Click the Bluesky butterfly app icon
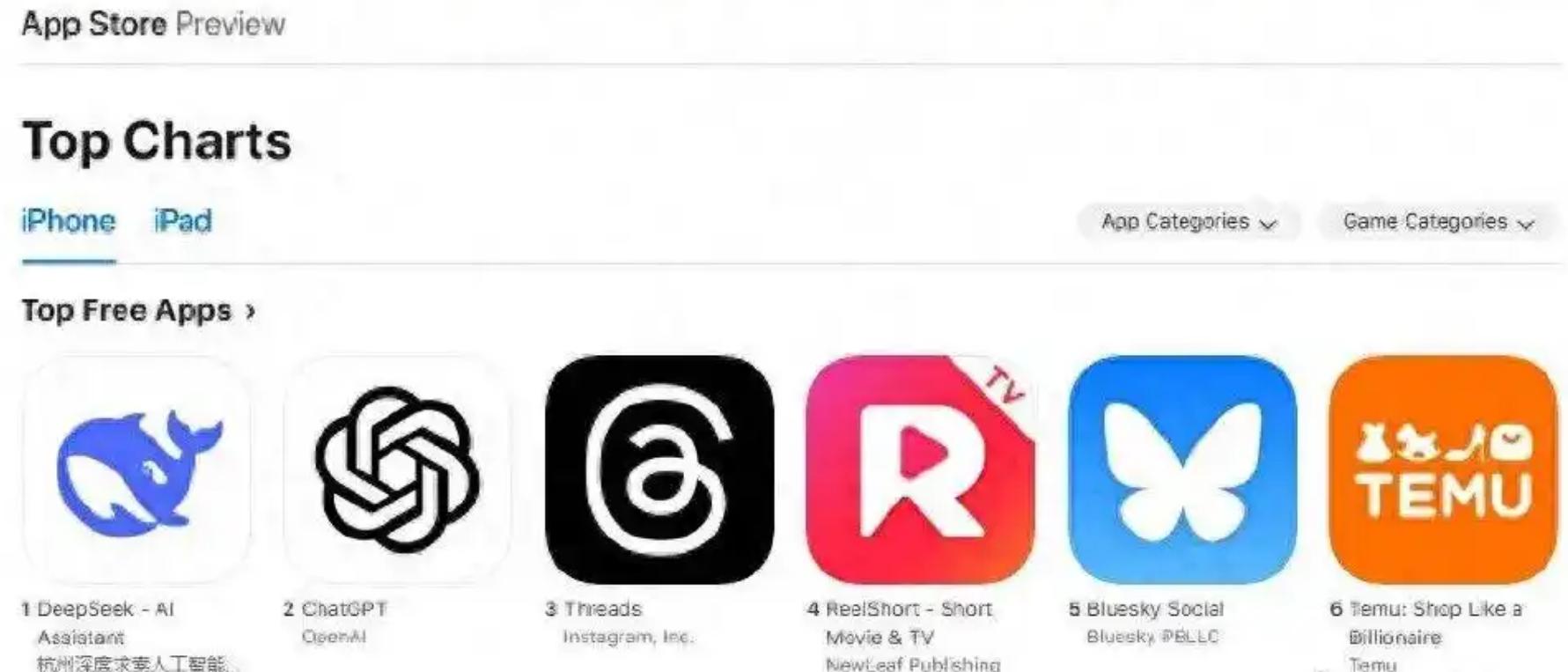The height and width of the screenshot is (672, 1568). [x=1182, y=469]
